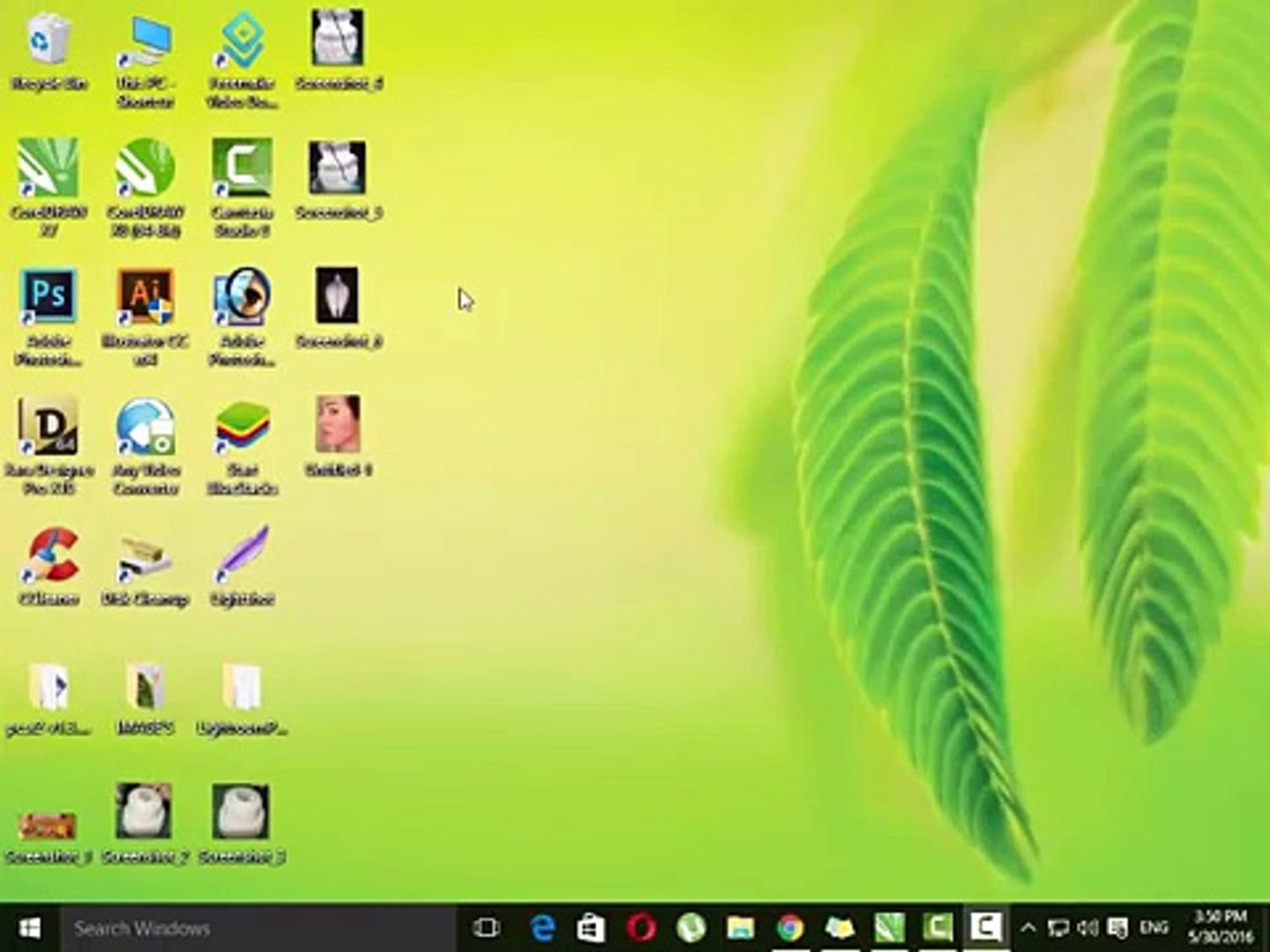
Task: Open the Windows Store taskbar icon
Action: (591, 927)
